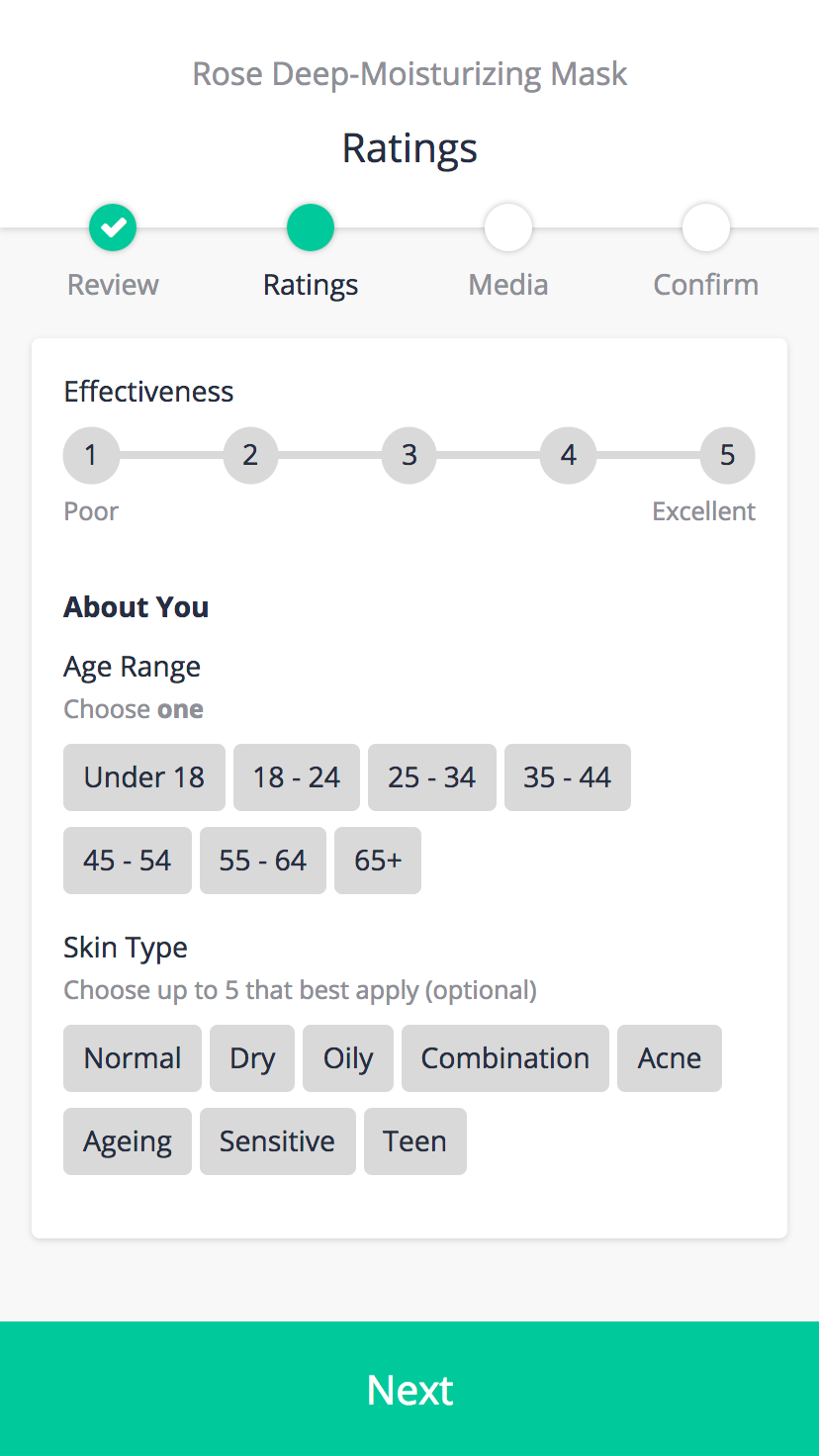Select the Ratings step circle
Image resolution: width=819 pixels, height=1456 pixels.
311,227
